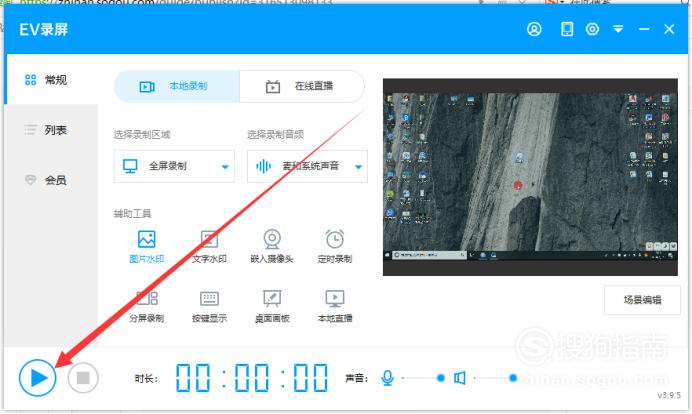Select the 常规 sidebar tab

51,80
